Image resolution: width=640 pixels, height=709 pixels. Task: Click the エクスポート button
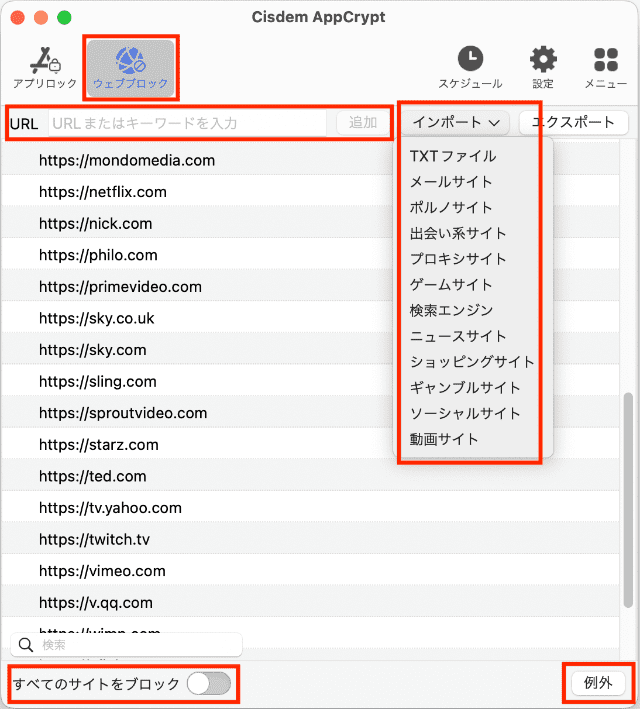574,123
